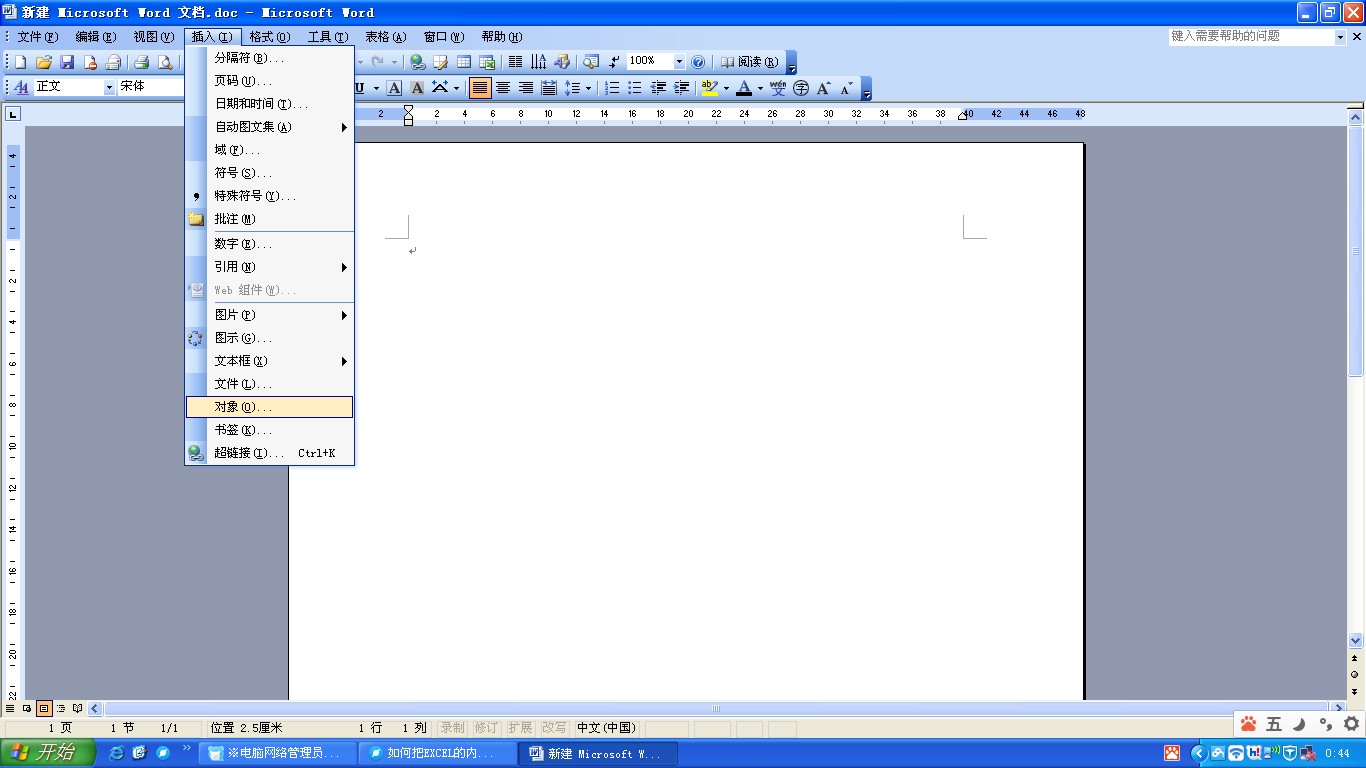
Task: Click the Print icon in toolbar
Action: coord(141,62)
